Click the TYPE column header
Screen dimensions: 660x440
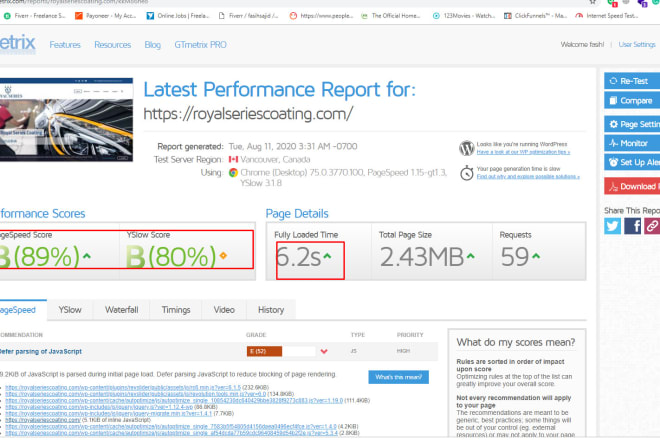pos(357,335)
